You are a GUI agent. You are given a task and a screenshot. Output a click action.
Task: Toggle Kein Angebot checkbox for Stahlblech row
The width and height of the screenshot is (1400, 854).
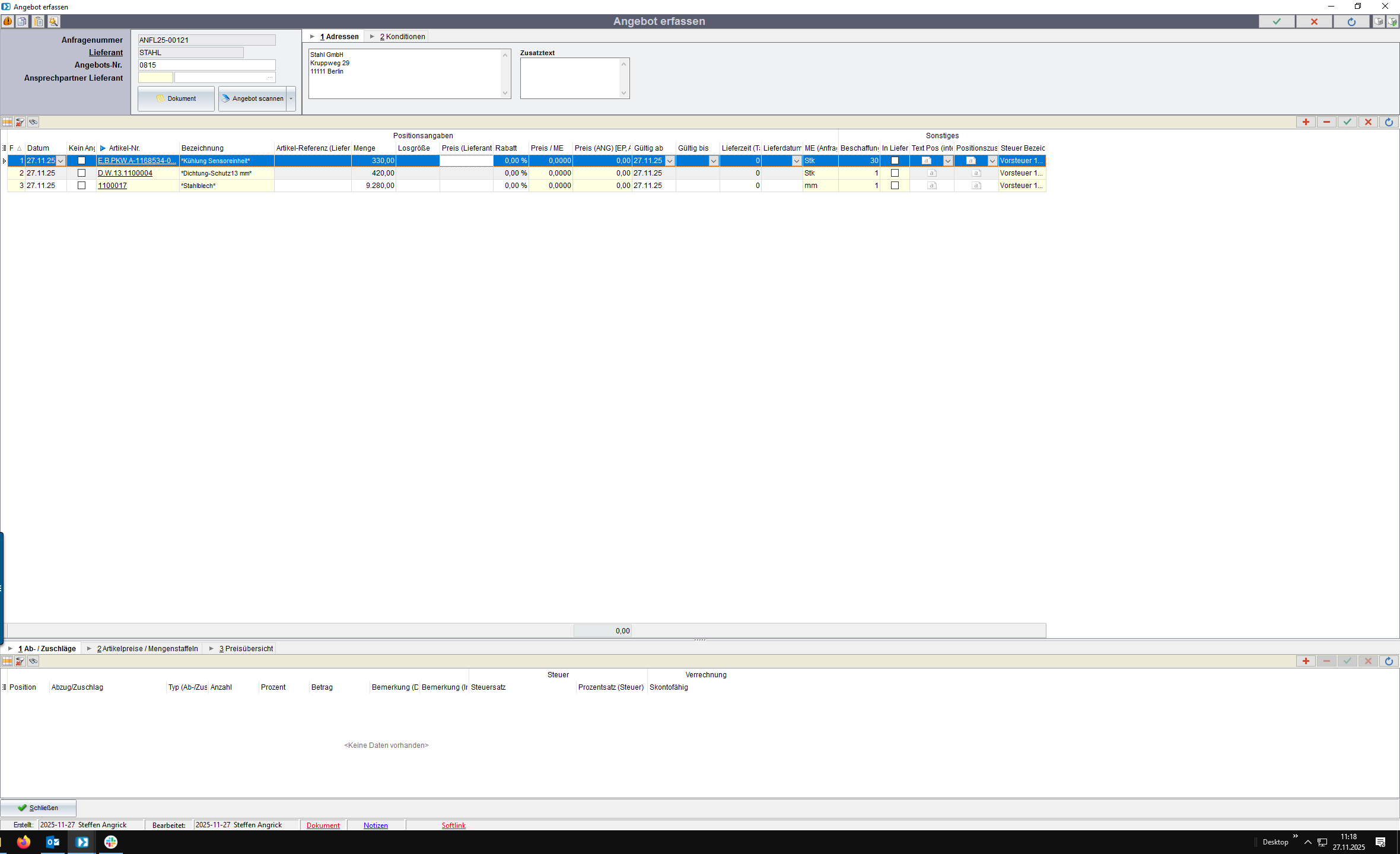(x=82, y=186)
